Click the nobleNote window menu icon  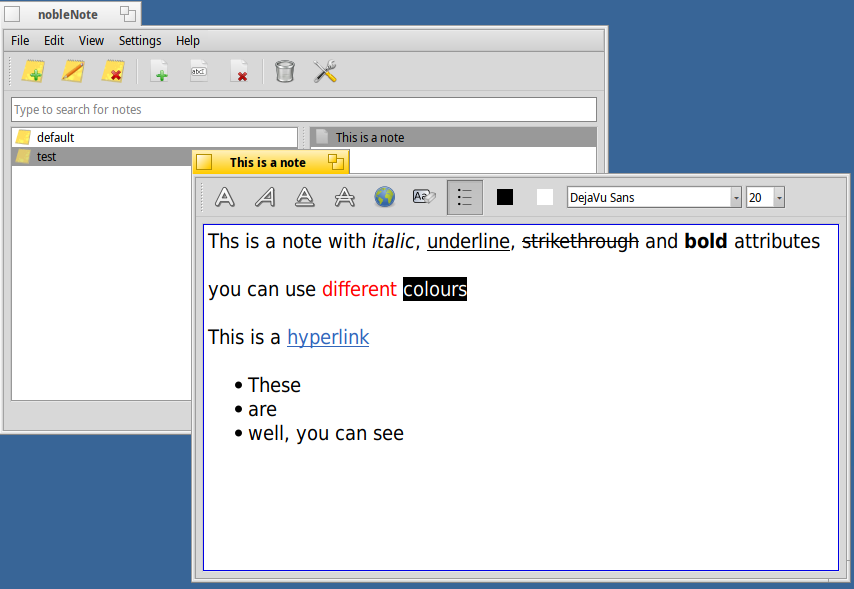coord(12,14)
